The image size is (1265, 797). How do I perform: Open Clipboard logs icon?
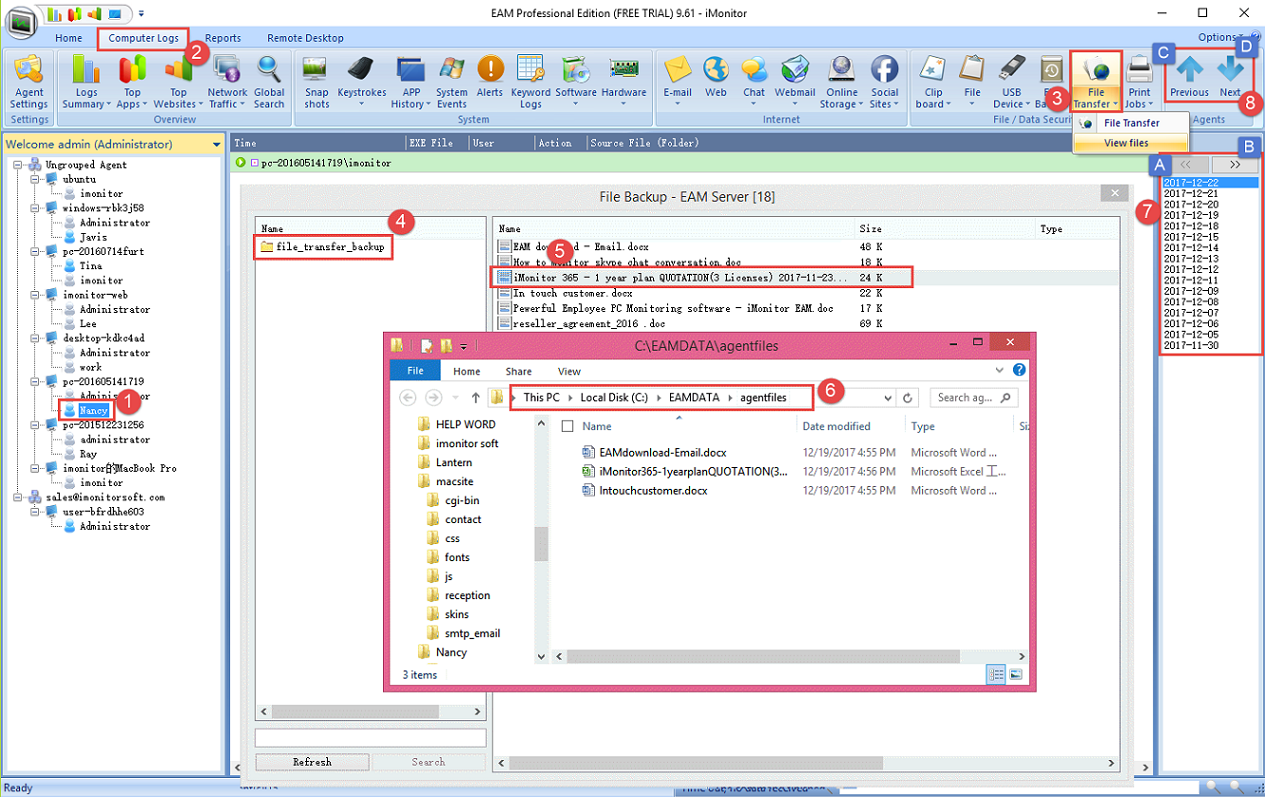pos(933,82)
